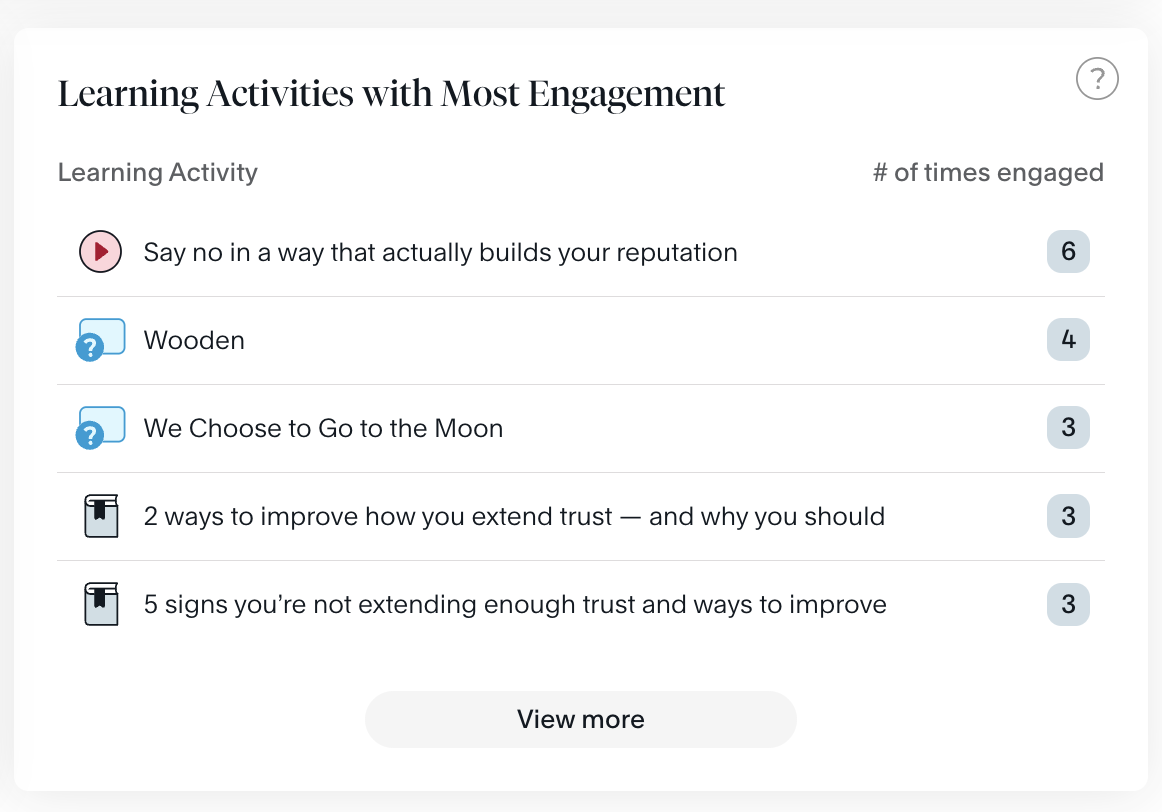
Task: Click the video play icon for Say no
Action: coord(100,252)
